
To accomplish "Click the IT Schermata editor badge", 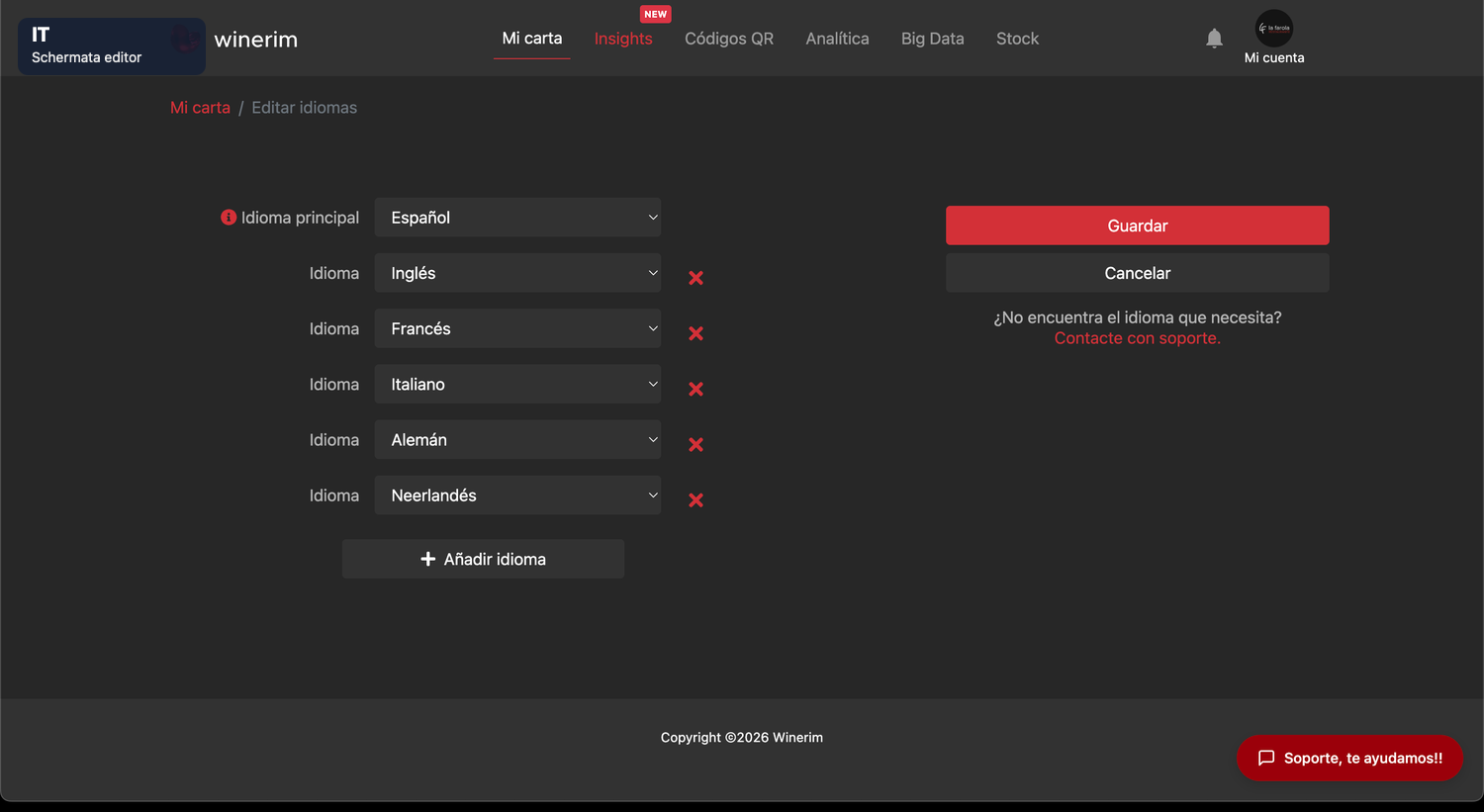I will point(111,45).
